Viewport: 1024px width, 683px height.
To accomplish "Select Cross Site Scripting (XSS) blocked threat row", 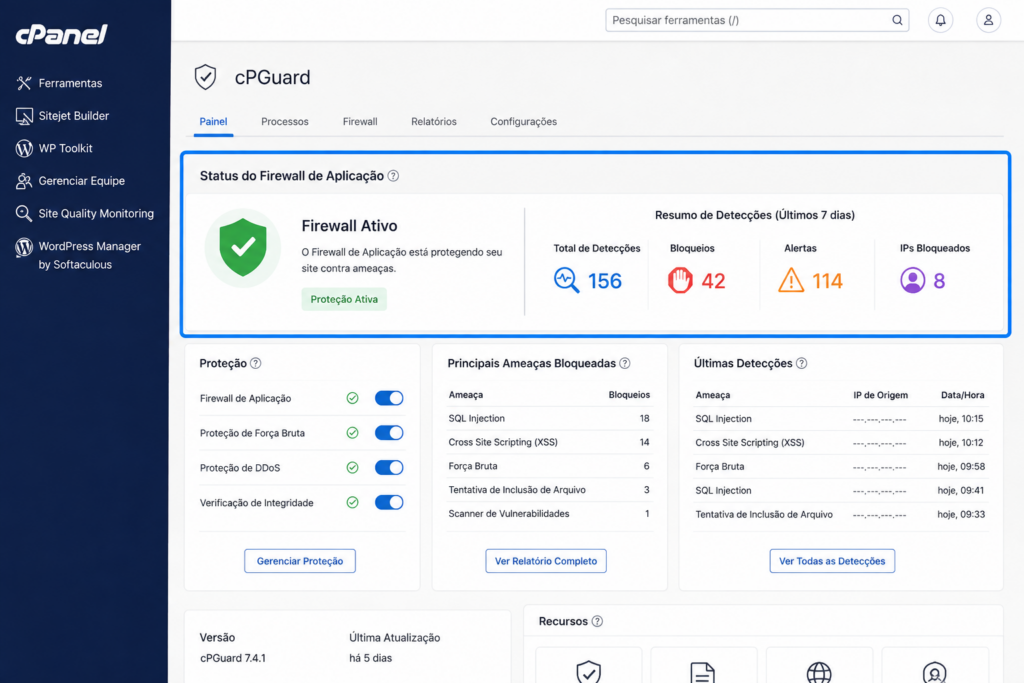I will pos(549,442).
